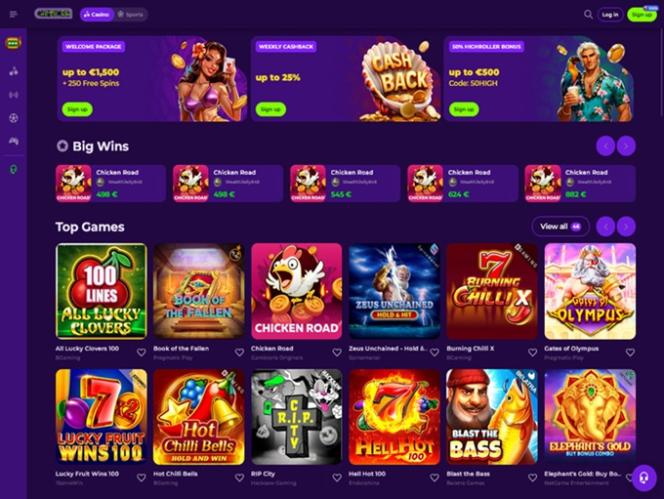Click the Log in button
The width and height of the screenshot is (664, 499).
[x=610, y=14]
